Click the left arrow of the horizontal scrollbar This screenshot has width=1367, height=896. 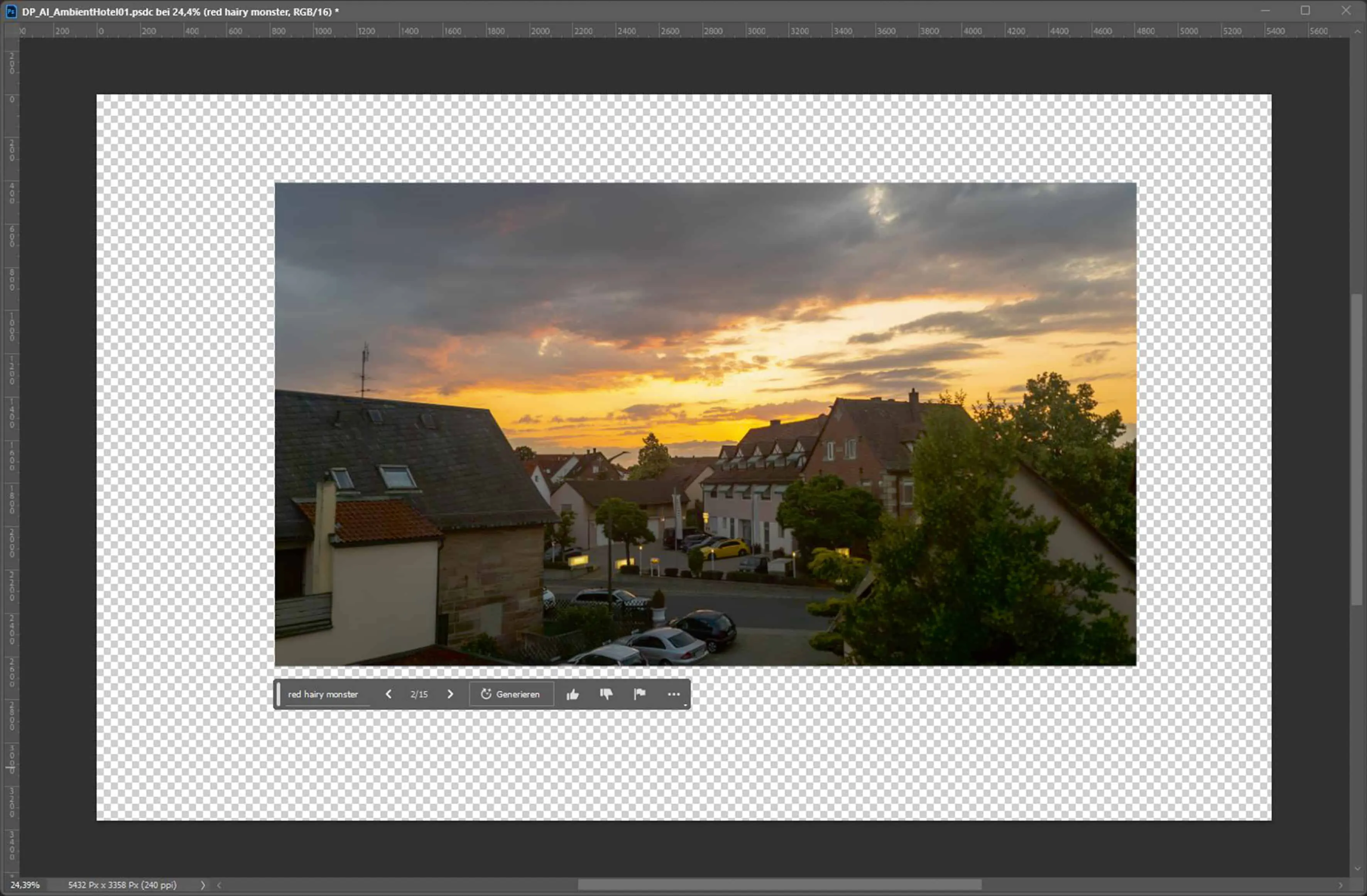pyautogui.click(x=219, y=885)
